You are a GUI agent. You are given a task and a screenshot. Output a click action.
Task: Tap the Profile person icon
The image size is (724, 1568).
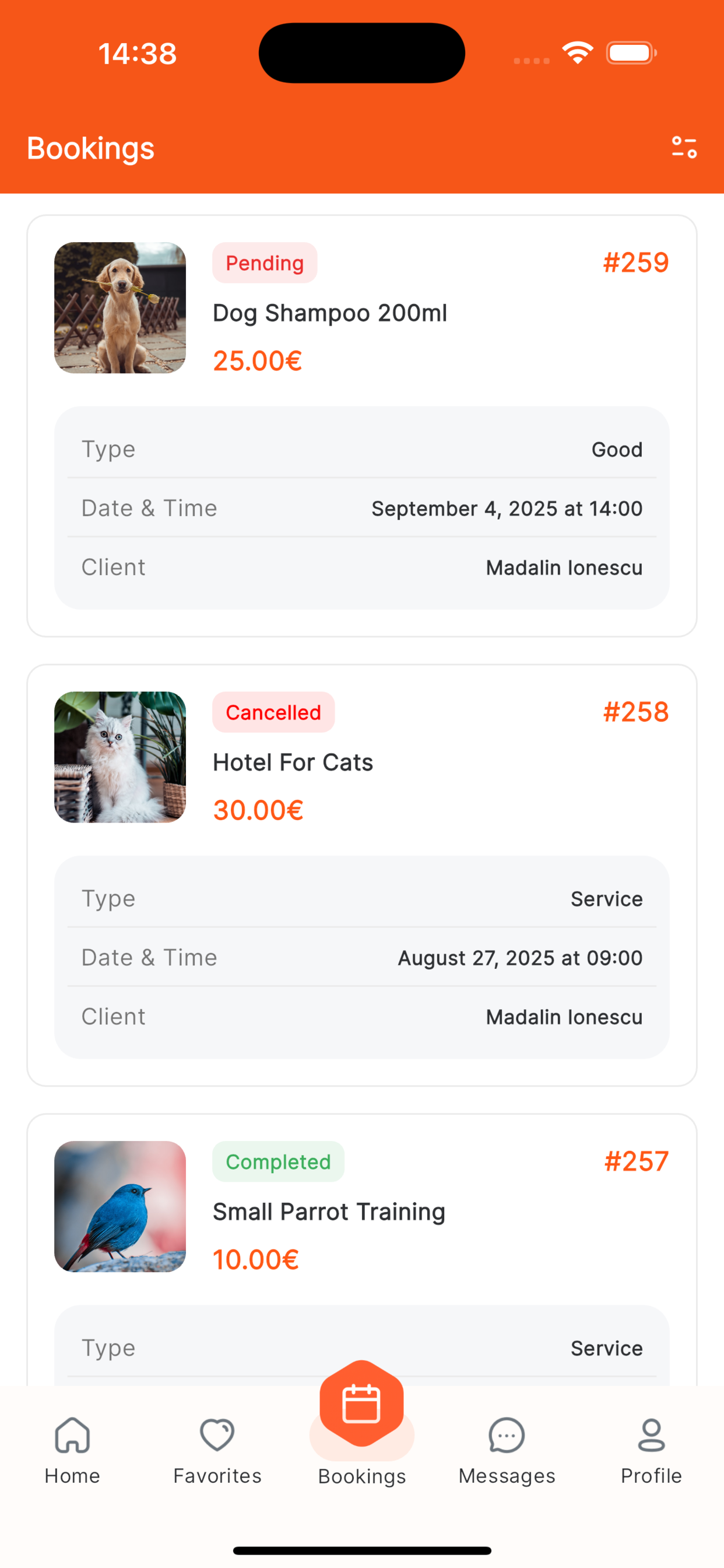[651, 1434]
